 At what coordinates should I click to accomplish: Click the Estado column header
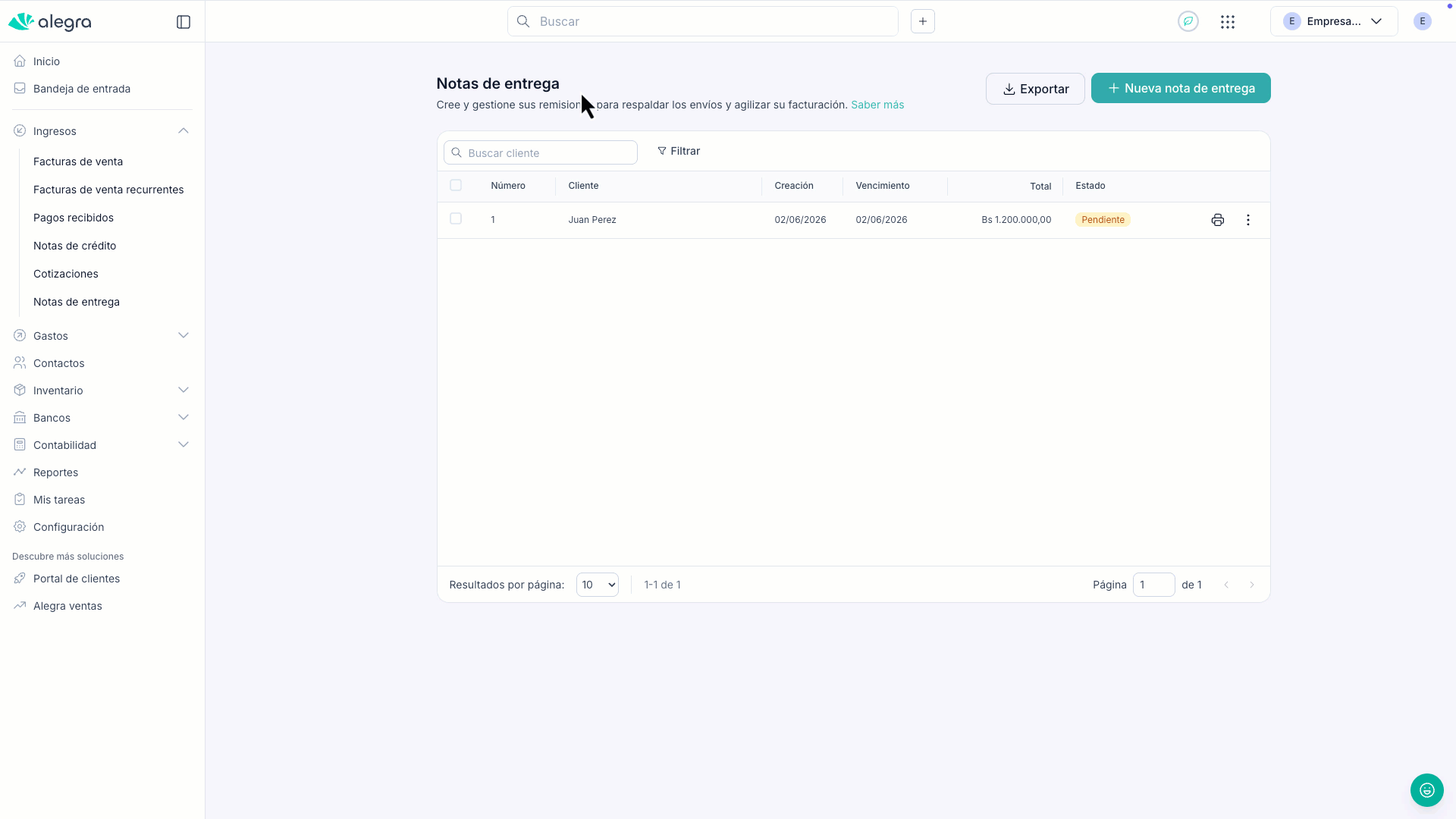pos(1090,186)
